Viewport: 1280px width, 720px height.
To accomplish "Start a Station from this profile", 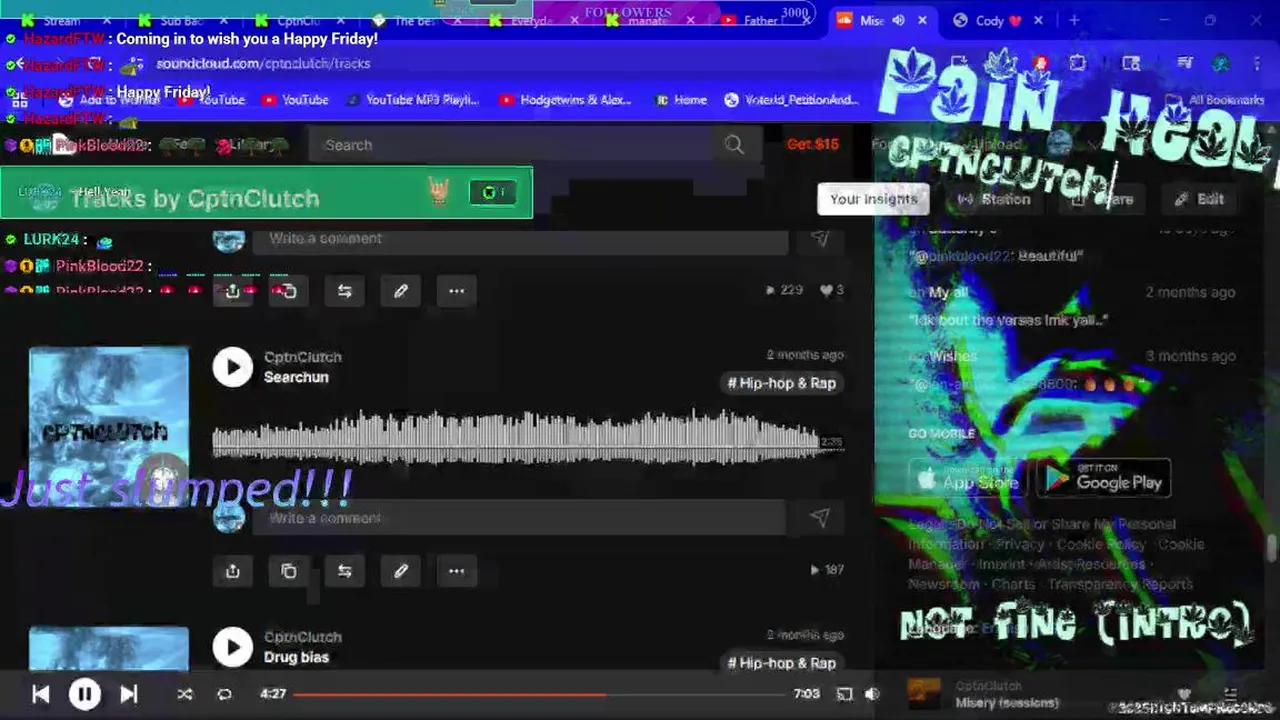I will [993, 199].
